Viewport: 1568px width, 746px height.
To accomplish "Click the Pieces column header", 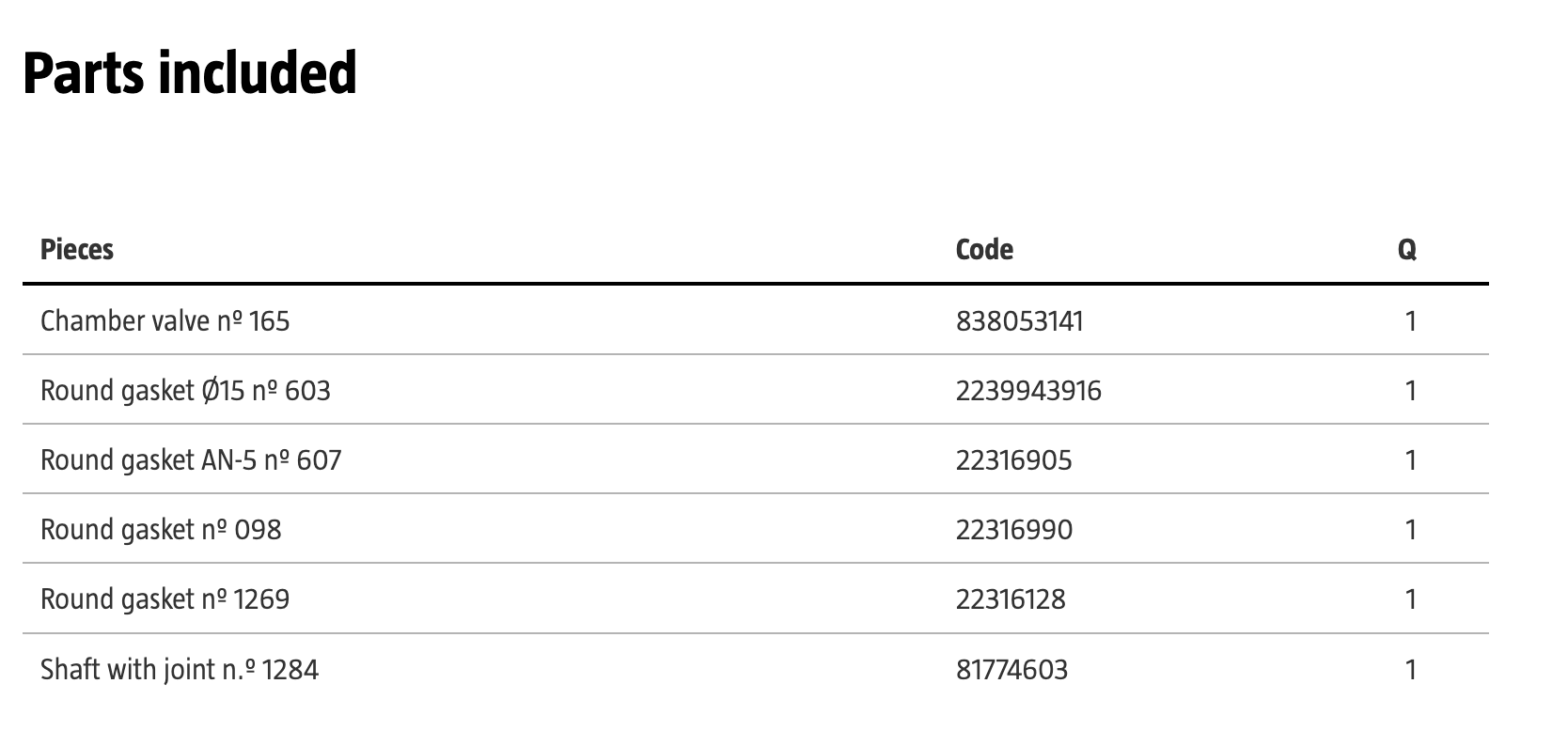I will tap(77, 250).
